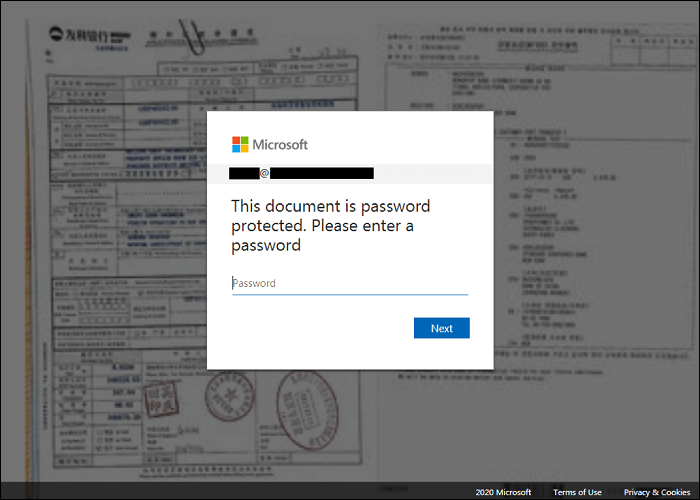Click the paper clip on background document
Image resolution: width=700 pixels, height=500 pixels.
[192, 37]
